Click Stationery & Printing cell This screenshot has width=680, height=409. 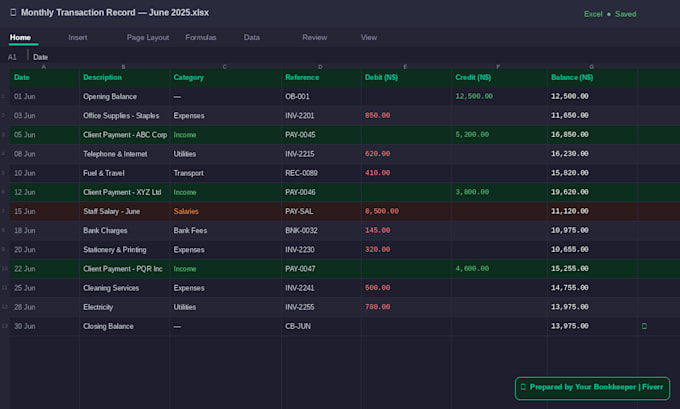(x=124, y=249)
